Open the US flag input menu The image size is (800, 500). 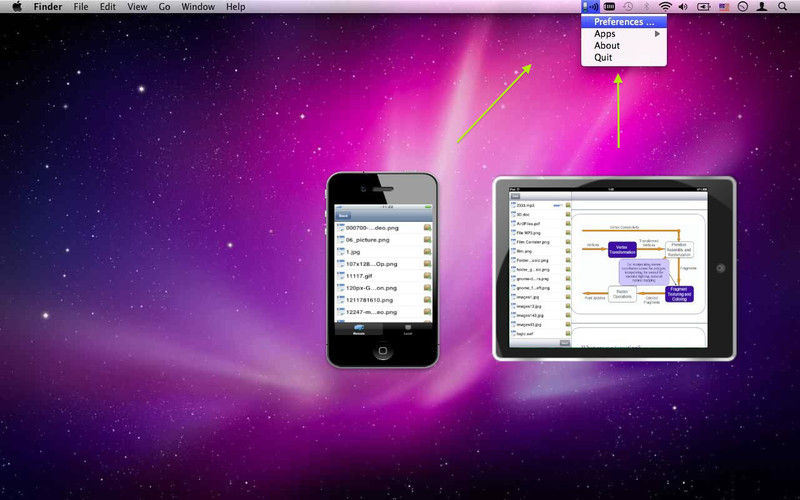[723, 7]
